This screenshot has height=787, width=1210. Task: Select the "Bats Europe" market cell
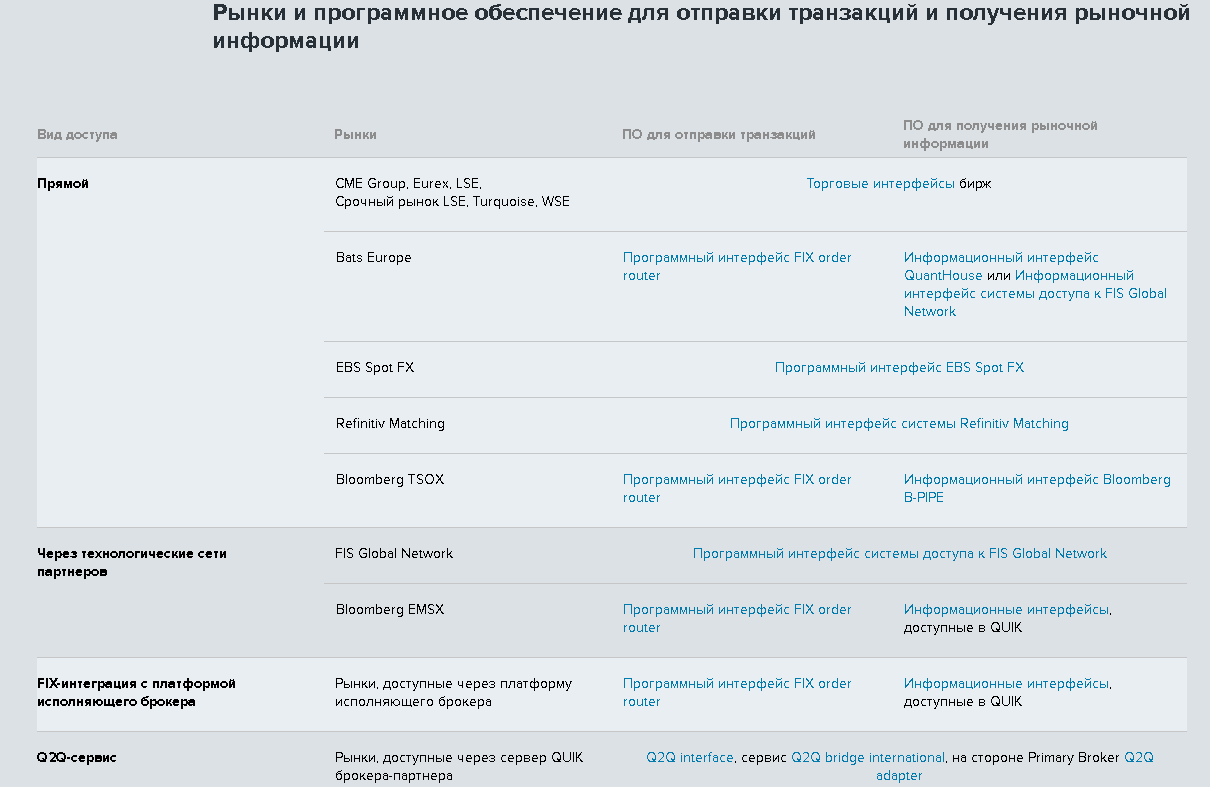(x=373, y=258)
